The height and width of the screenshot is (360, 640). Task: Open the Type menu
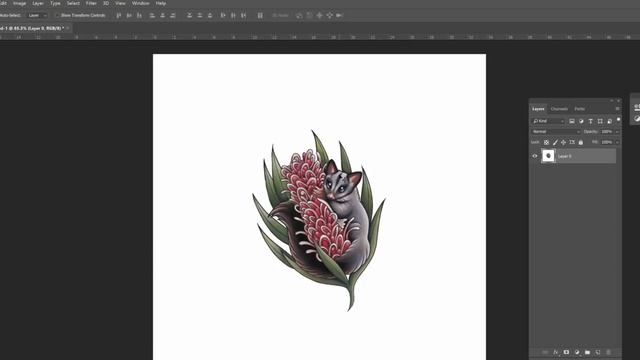pyautogui.click(x=55, y=3)
